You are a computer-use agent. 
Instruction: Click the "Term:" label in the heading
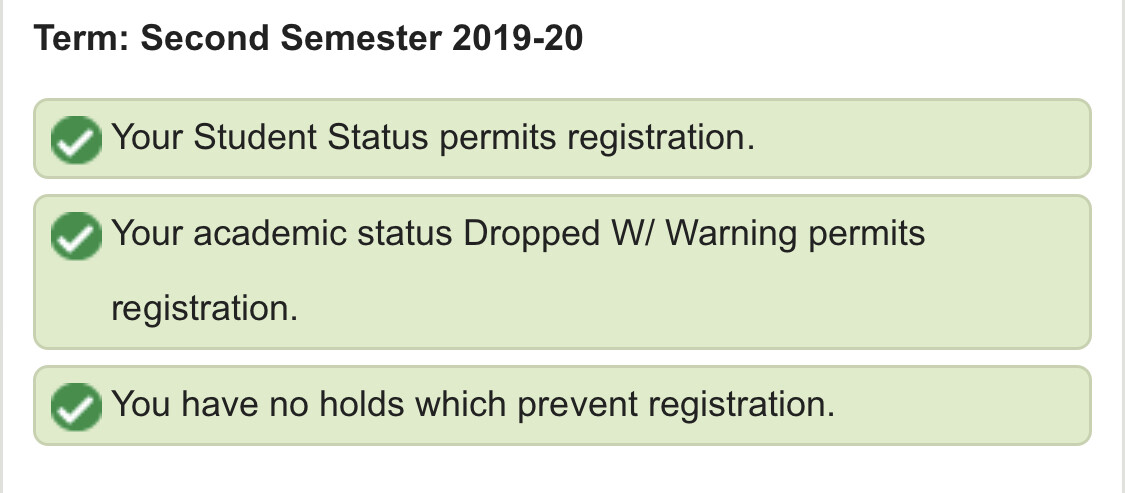(x=81, y=38)
